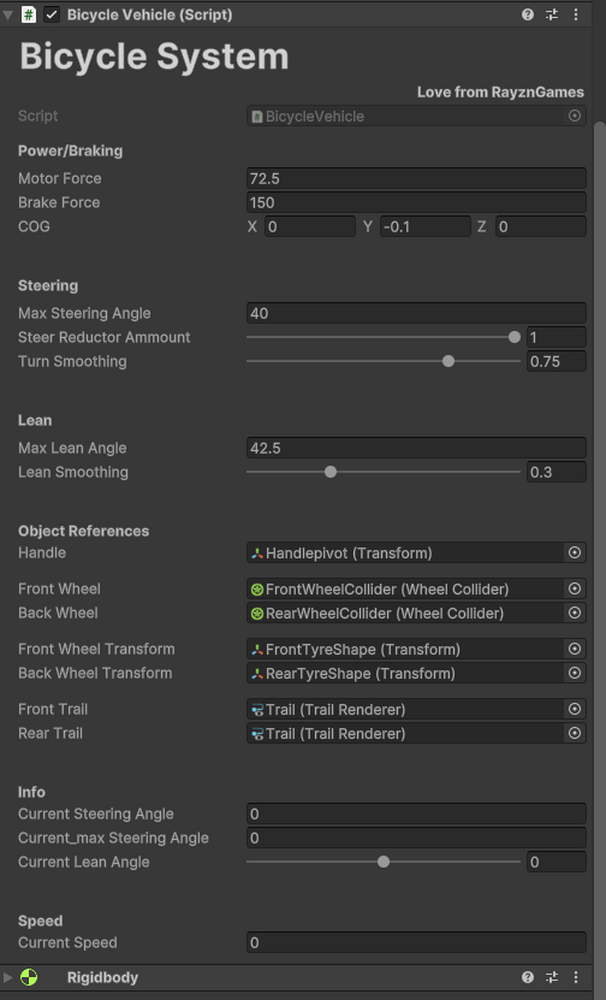Click the Max Steering Angle field
The height and width of the screenshot is (1000, 606).
click(416, 313)
